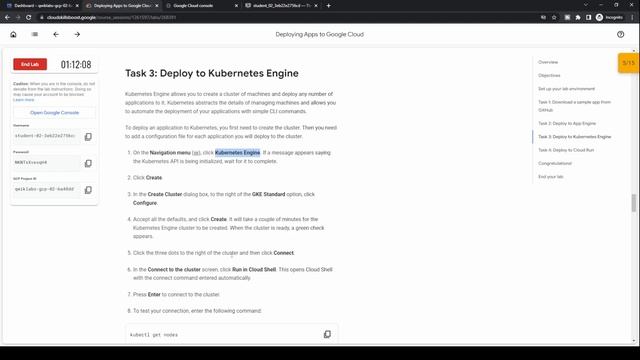Open the 5/15 score badge
The image size is (640, 360).
point(628,63)
